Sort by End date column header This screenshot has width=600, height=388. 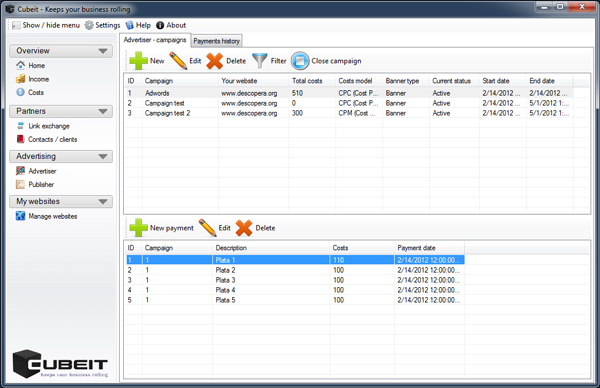[549, 81]
